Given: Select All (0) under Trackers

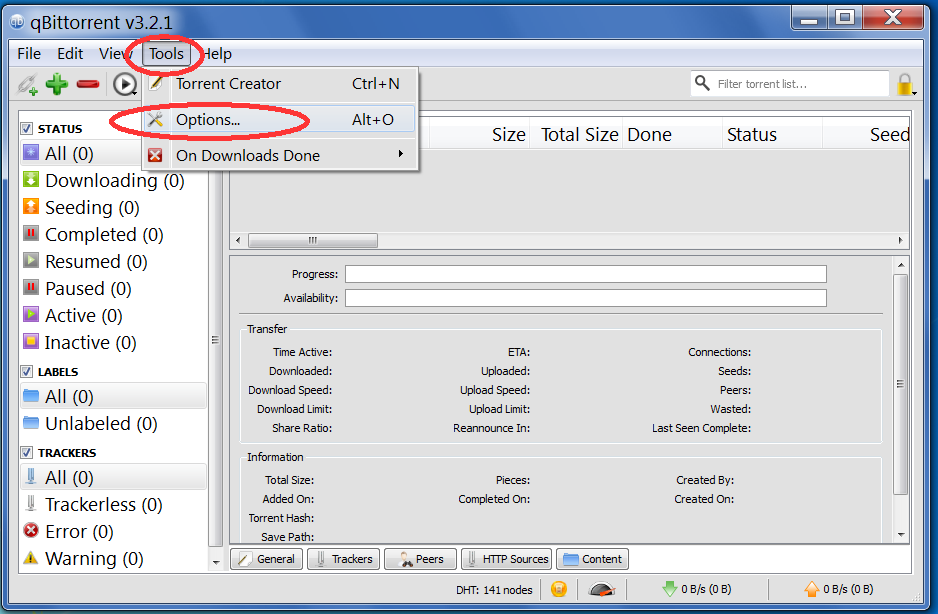Looking at the screenshot, I should tap(114, 477).
